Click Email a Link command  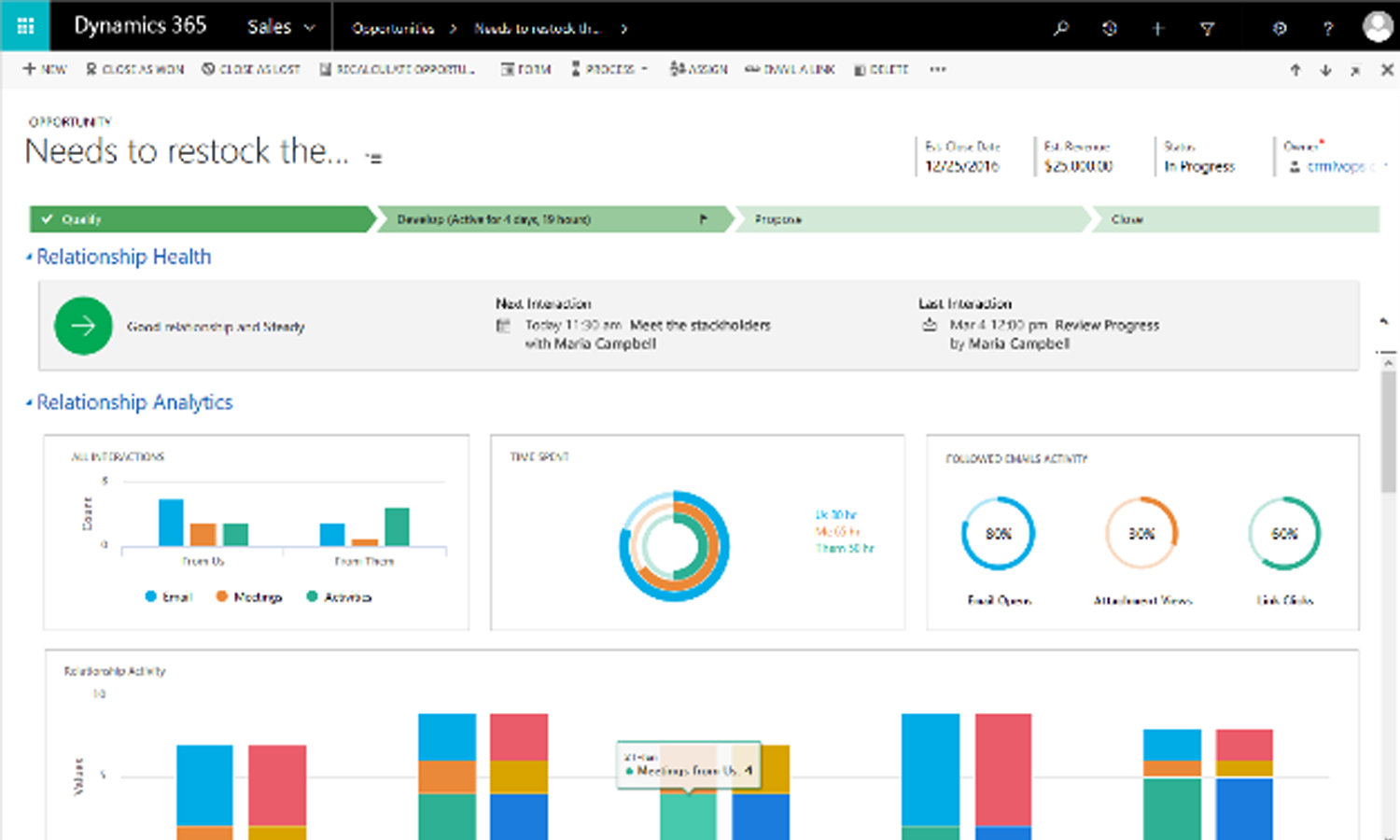(x=790, y=69)
